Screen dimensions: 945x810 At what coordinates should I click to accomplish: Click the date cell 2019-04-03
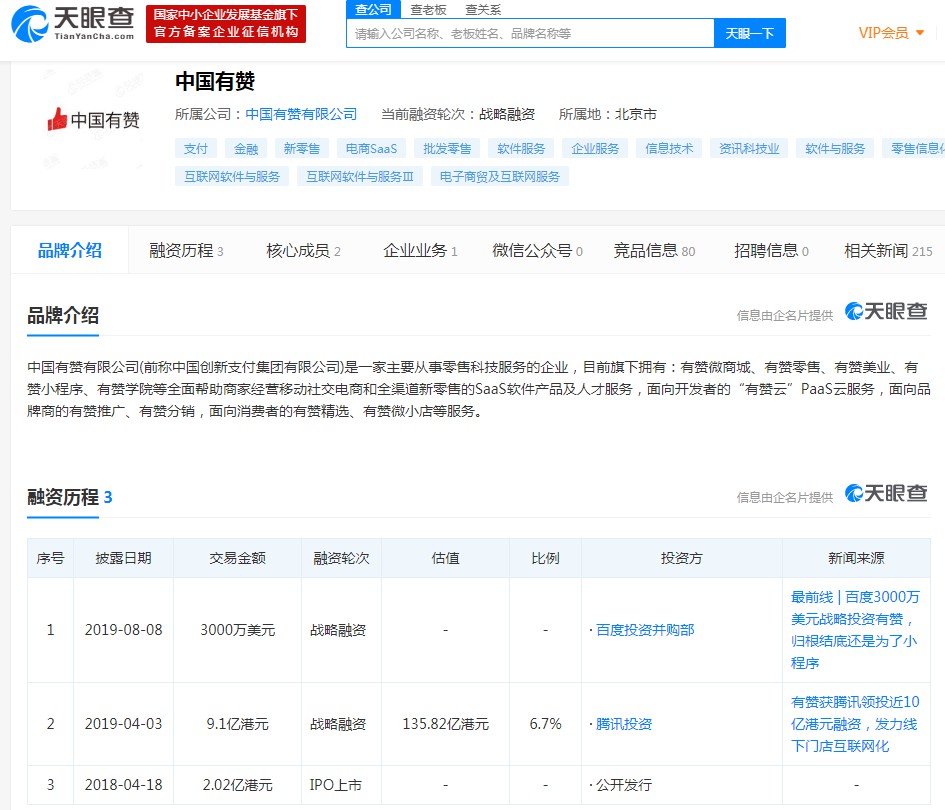[124, 724]
